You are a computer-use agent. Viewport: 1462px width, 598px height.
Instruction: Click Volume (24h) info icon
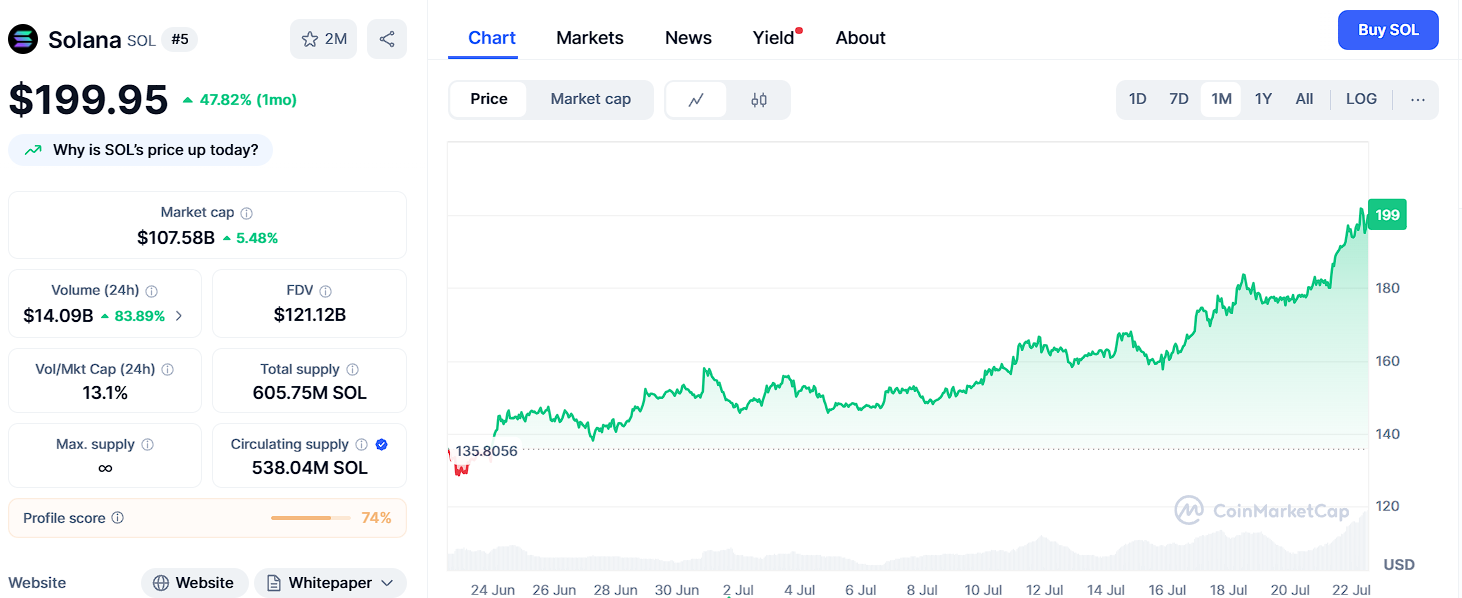pos(152,291)
